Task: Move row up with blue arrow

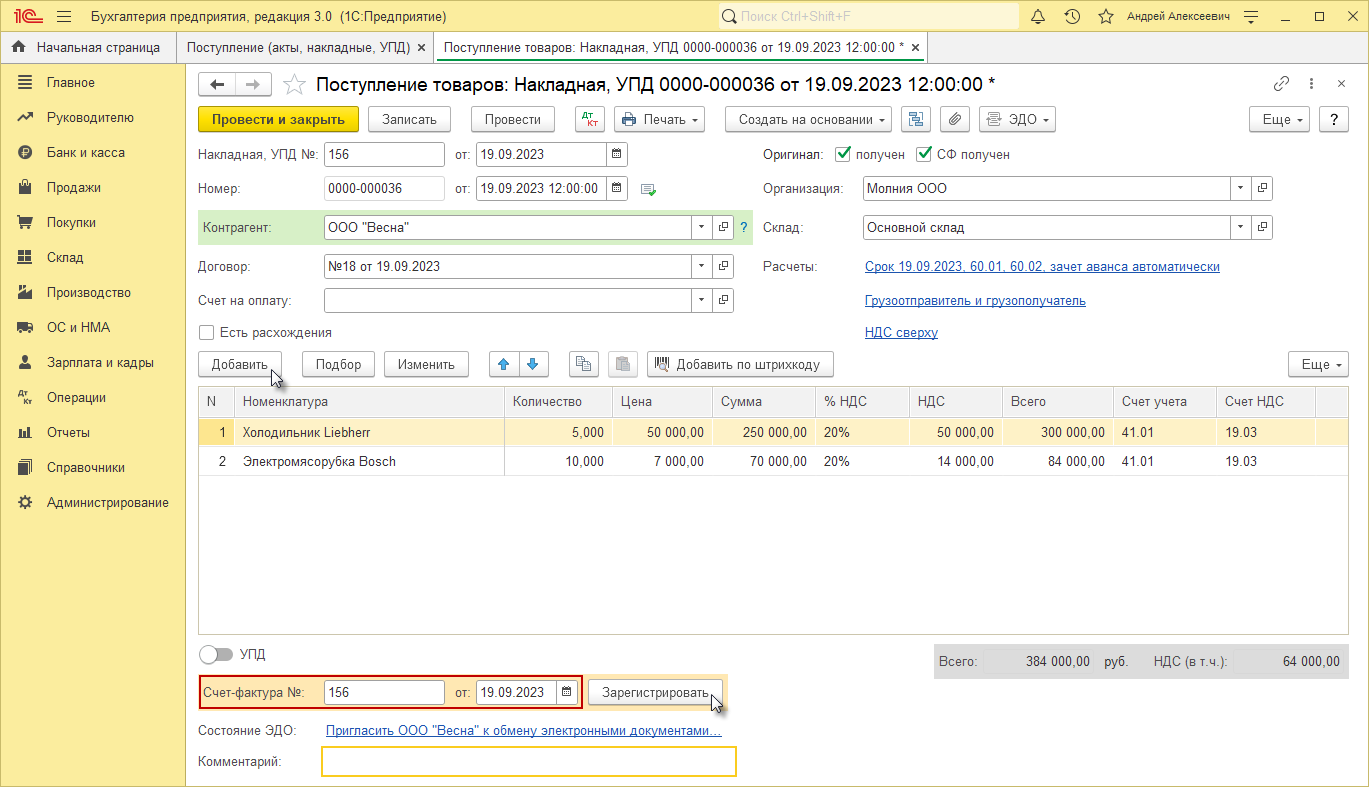Action: [504, 364]
